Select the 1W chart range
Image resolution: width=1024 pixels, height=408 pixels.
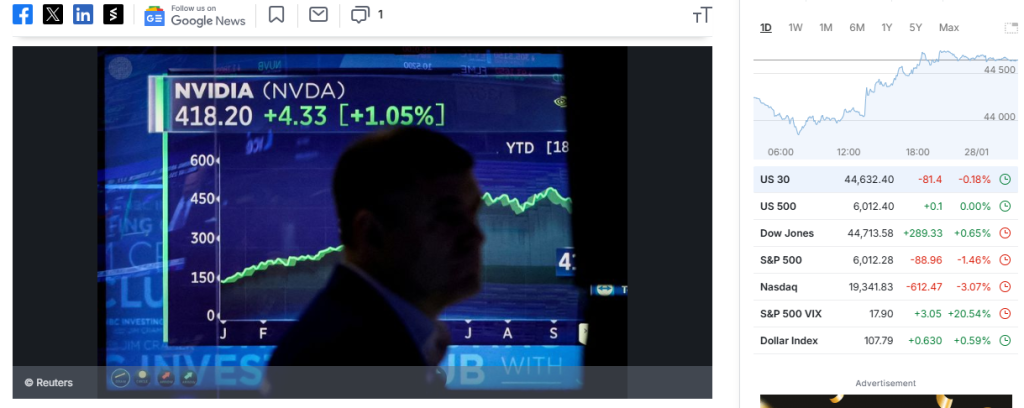pyautogui.click(x=795, y=27)
